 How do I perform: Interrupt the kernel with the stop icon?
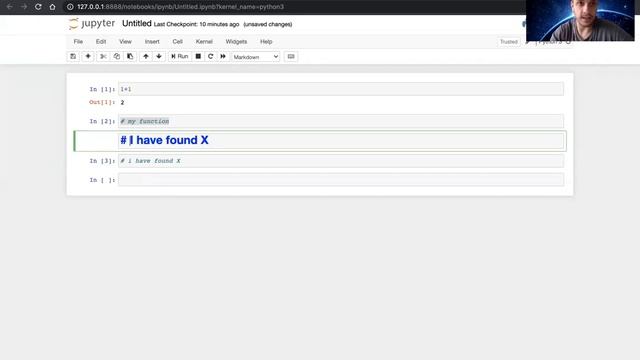point(198,56)
